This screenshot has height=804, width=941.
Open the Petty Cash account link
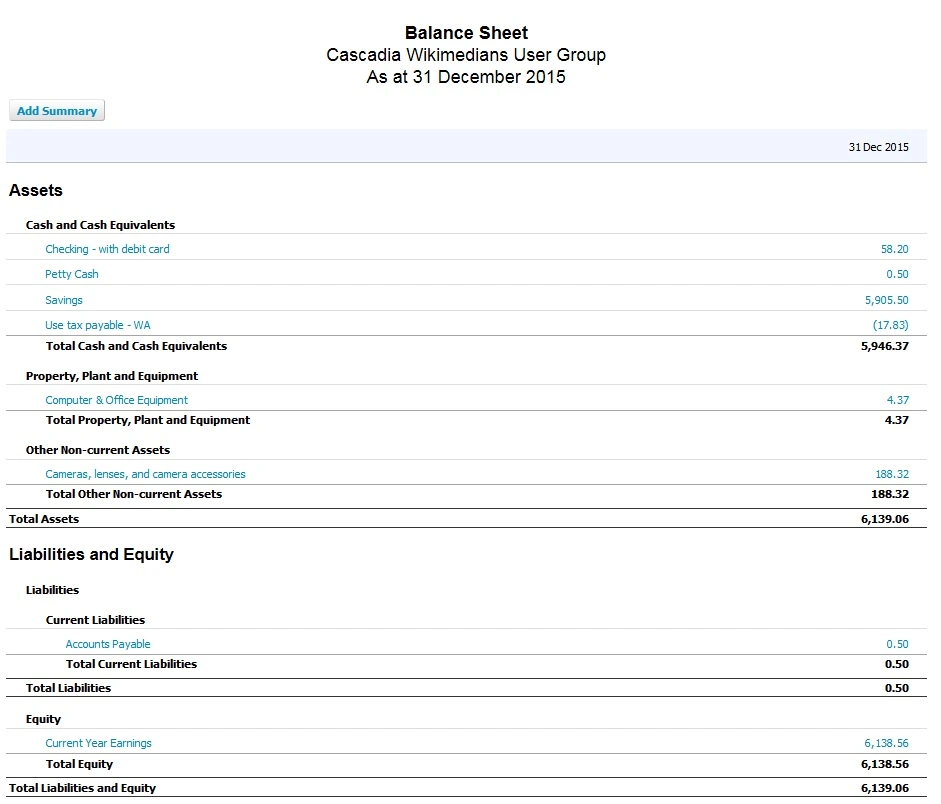click(71, 274)
